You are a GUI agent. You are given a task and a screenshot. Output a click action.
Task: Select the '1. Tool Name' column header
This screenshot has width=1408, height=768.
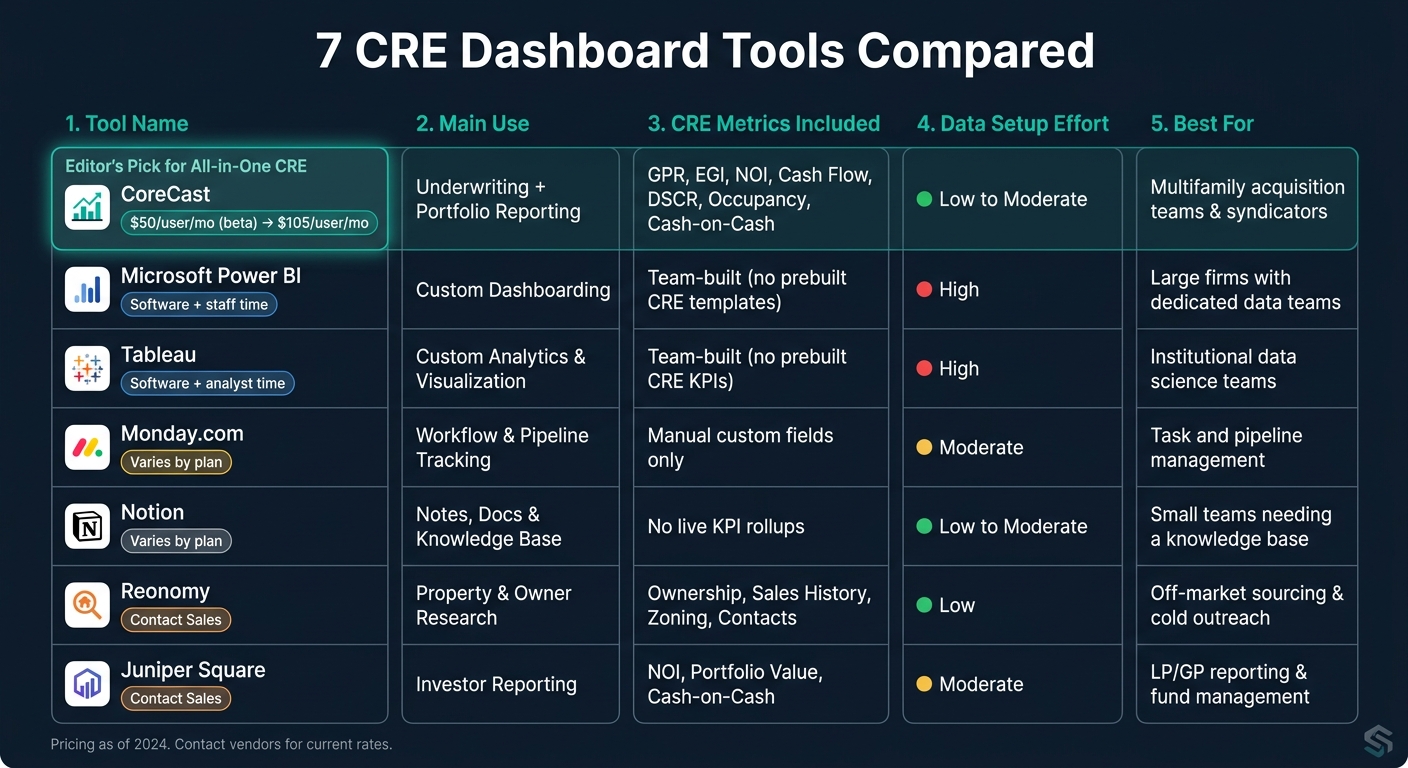[x=127, y=124]
